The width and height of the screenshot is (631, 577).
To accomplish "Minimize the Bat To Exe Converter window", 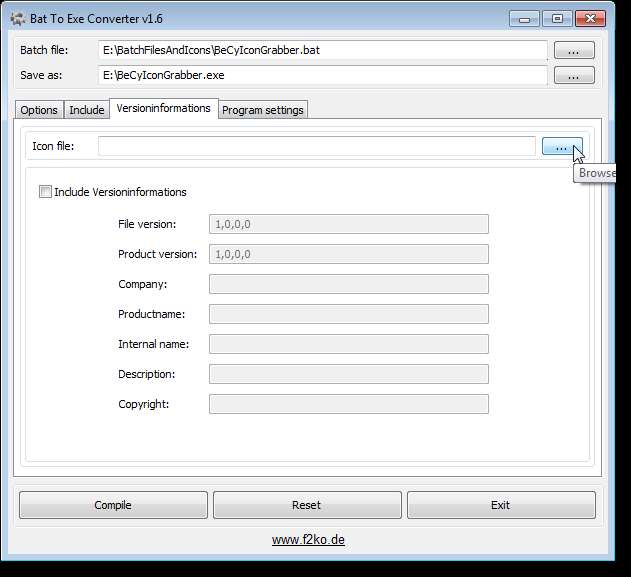I will [524, 19].
